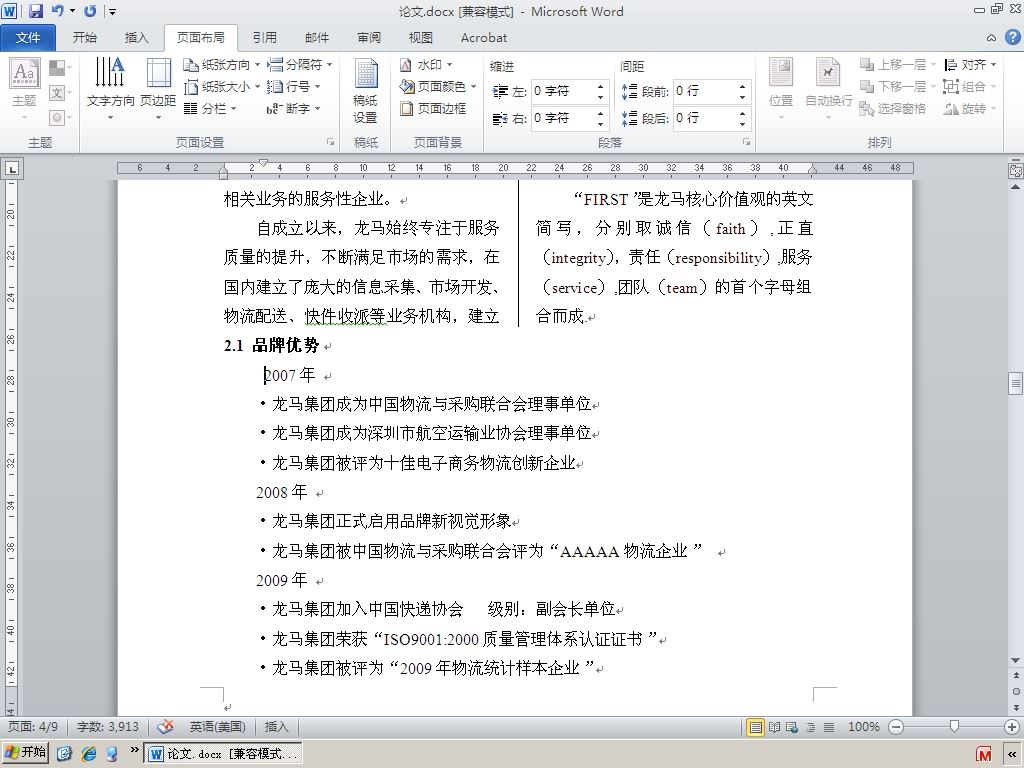Click the Line Numbers (行号) icon

point(274,86)
